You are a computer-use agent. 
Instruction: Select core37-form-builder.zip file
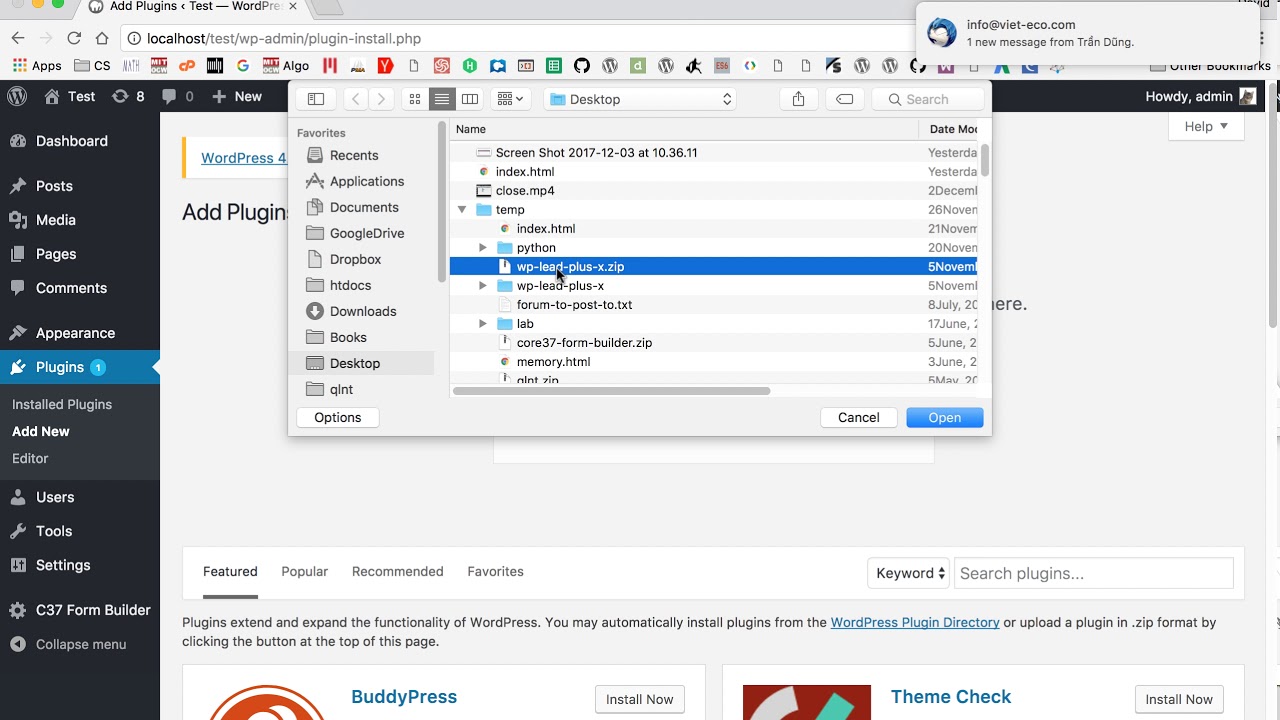pos(584,343)
